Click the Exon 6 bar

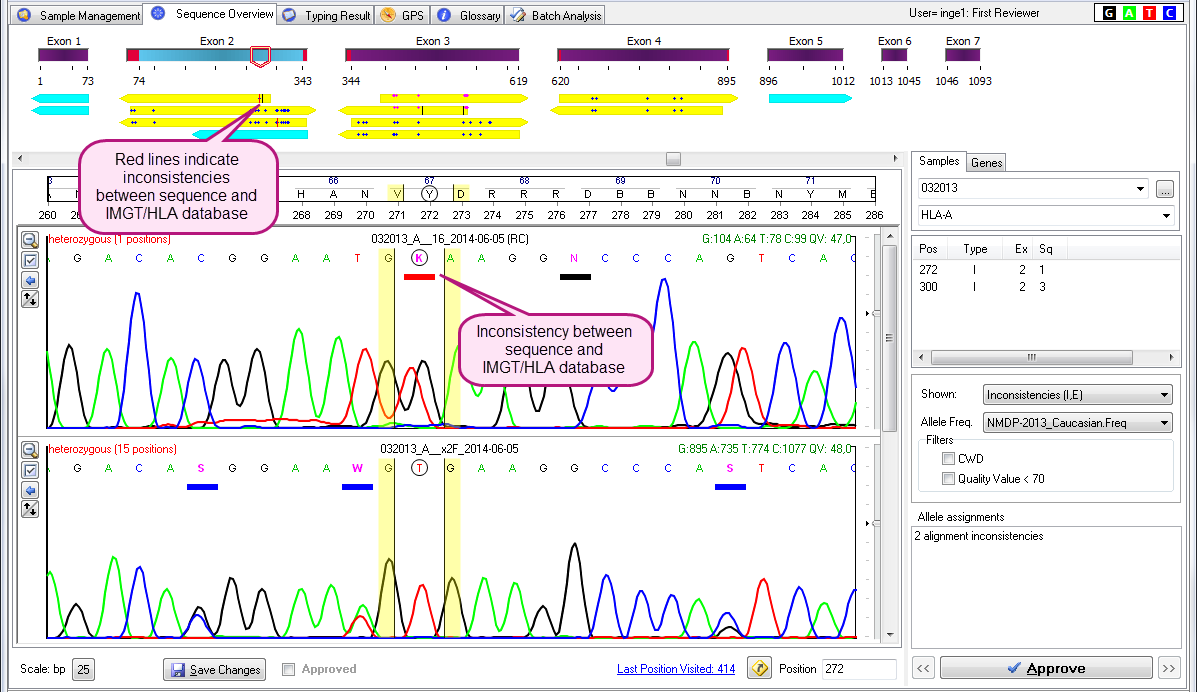894,55
